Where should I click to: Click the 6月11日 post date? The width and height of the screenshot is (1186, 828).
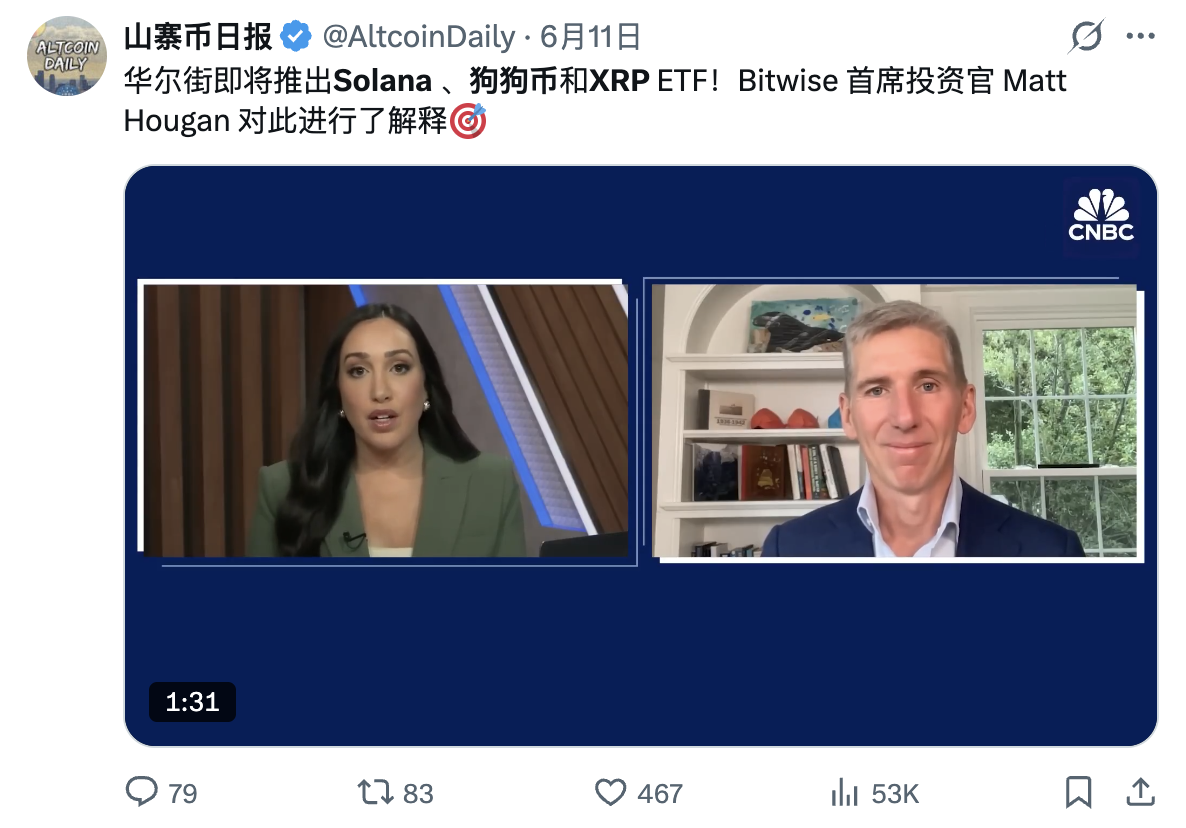(x=590, y=36)
